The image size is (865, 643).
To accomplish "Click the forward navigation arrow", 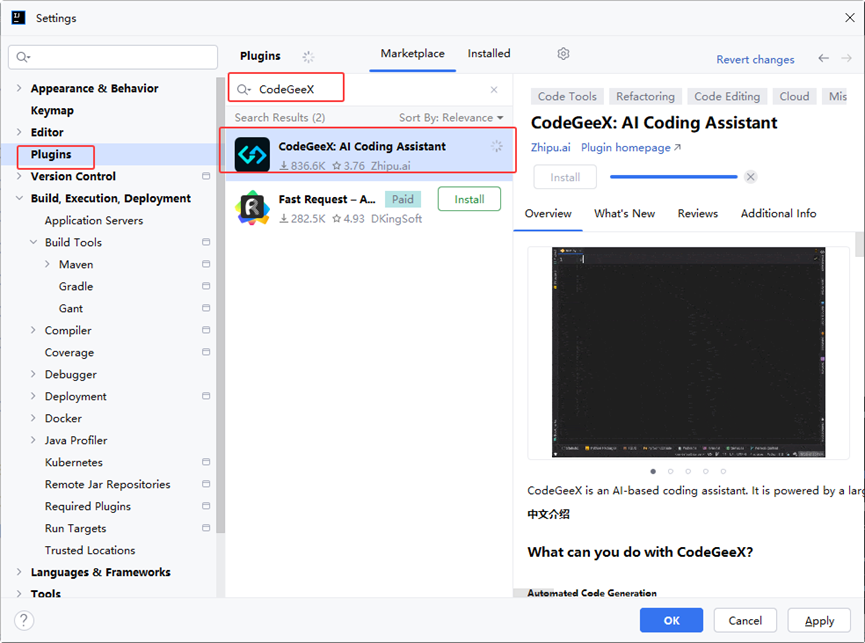I will [846, 60].
